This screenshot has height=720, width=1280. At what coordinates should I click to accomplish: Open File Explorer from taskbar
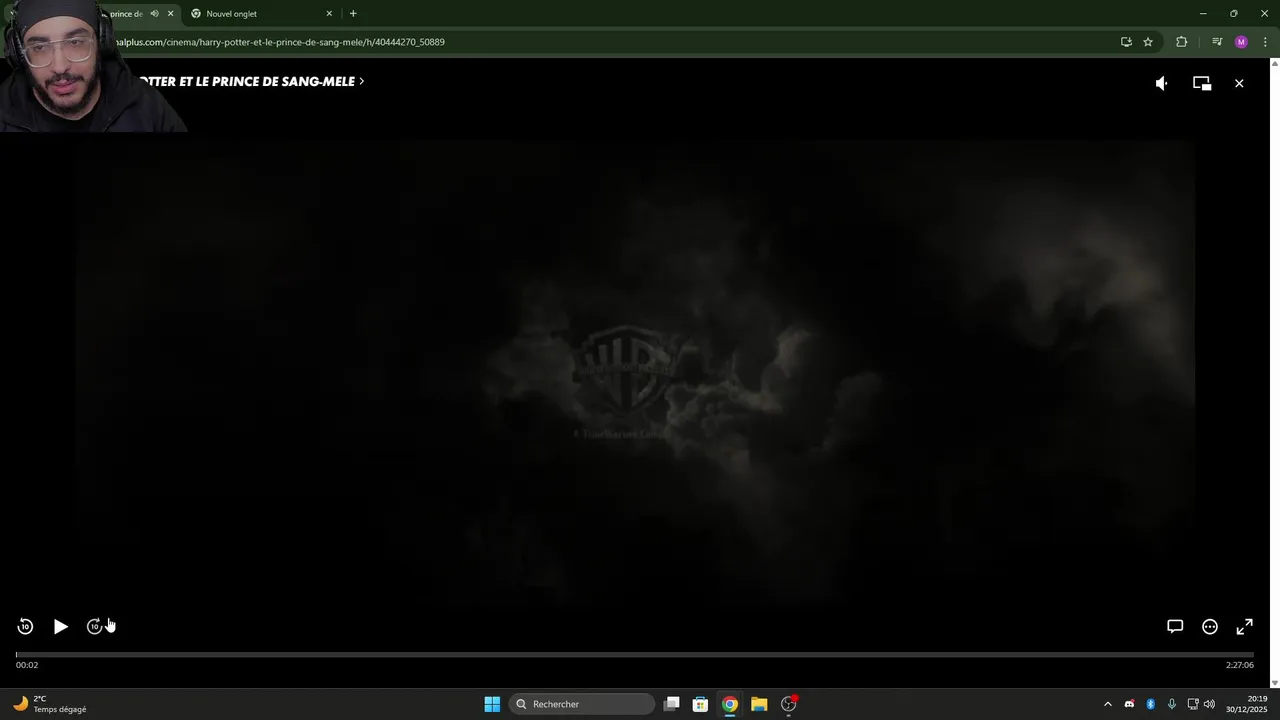759,704
